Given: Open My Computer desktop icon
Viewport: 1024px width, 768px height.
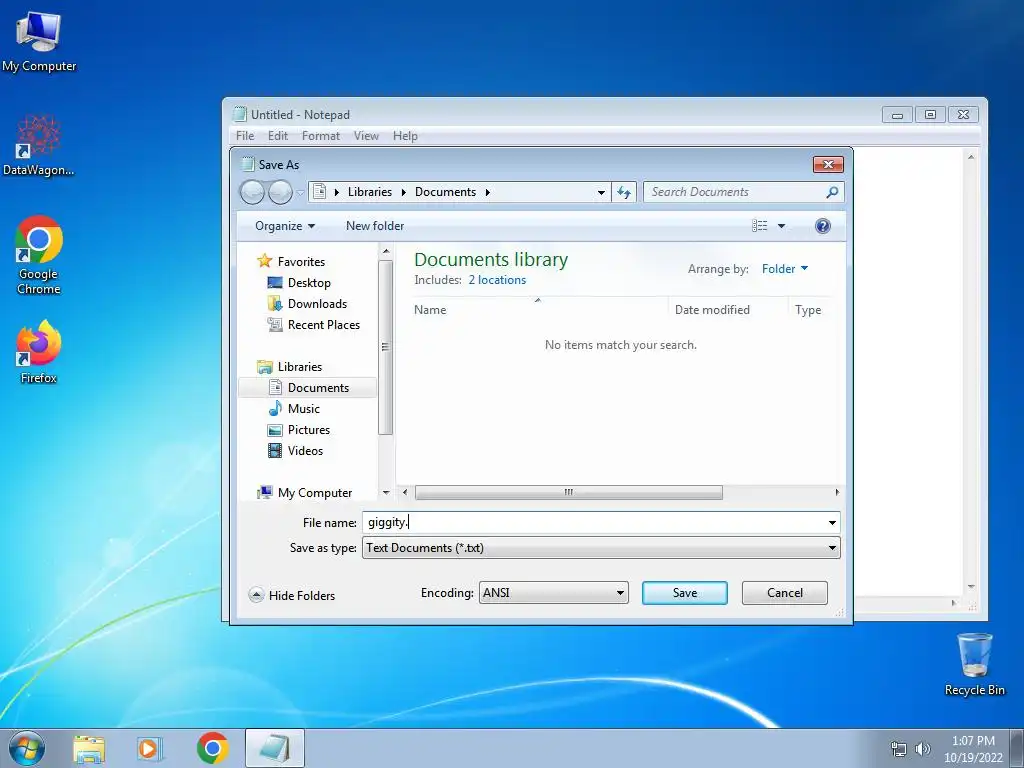Looking at the screenshot, I should [39, 40].
